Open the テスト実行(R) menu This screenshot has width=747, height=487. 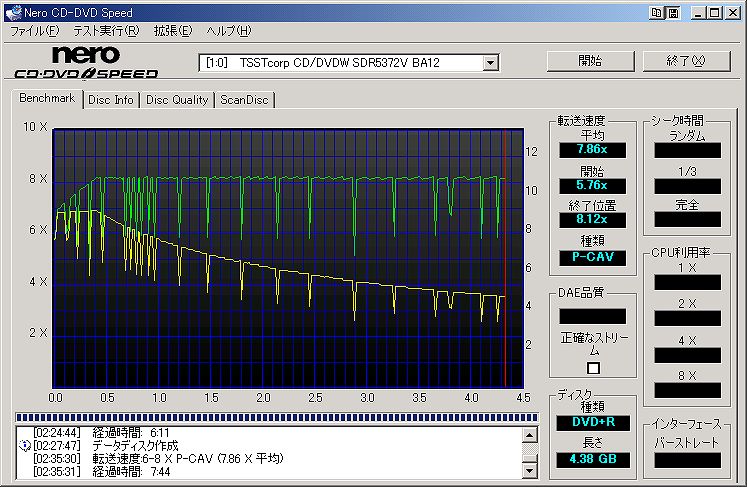[106, 31]
